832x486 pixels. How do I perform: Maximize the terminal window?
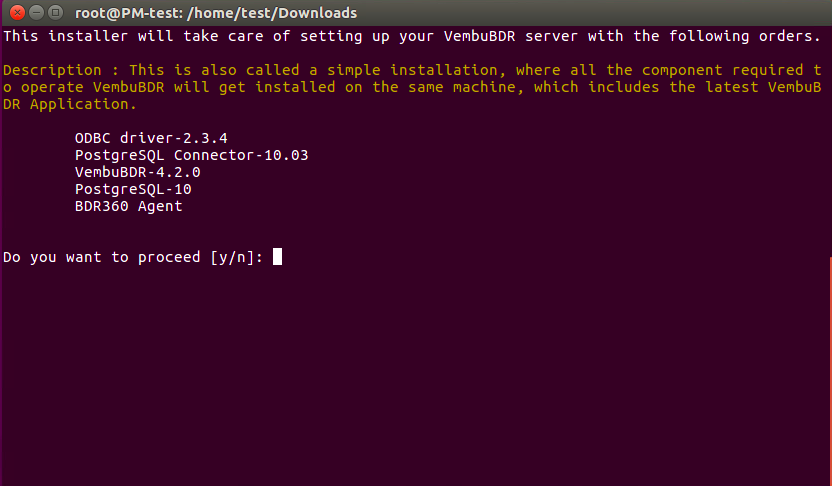[55, 12]
